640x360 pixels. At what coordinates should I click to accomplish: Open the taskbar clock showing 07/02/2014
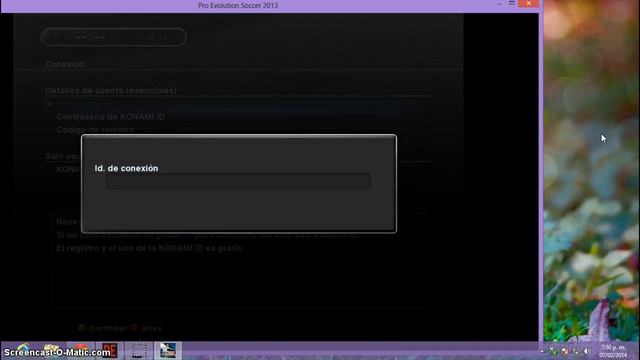613,351
